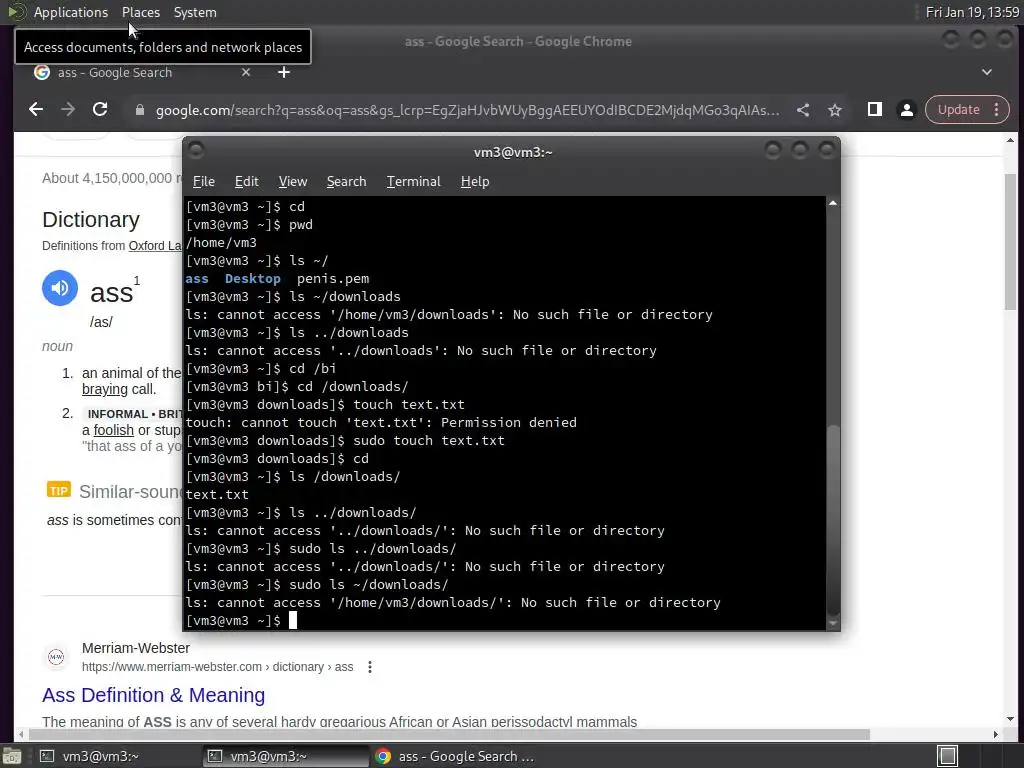The width and height of the screenshot is (1024, 768).
Task: Open the System menu
Action: click(x=195, y=12)
